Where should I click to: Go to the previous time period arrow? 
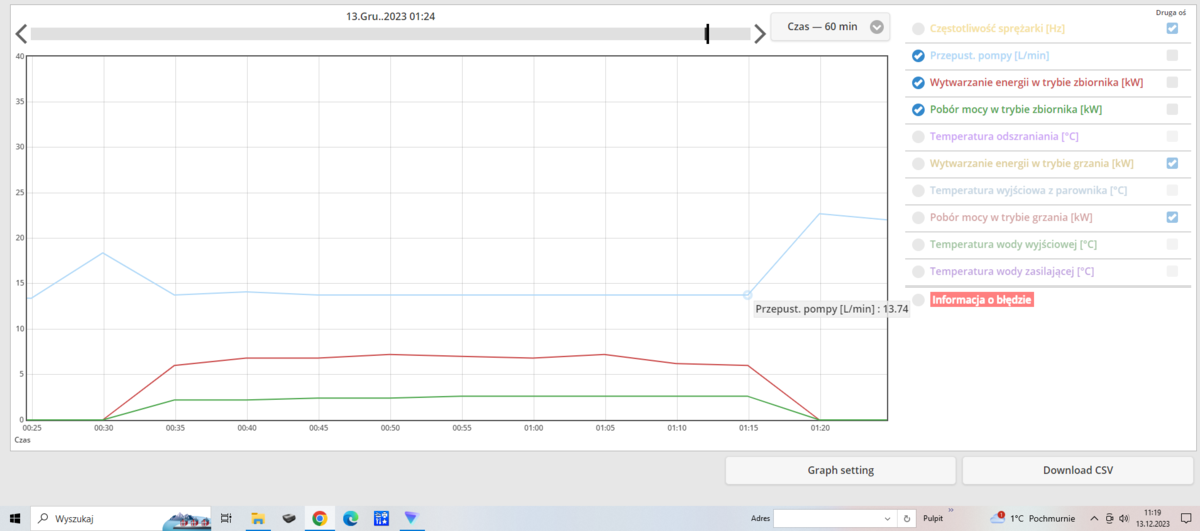coord(20,34)
